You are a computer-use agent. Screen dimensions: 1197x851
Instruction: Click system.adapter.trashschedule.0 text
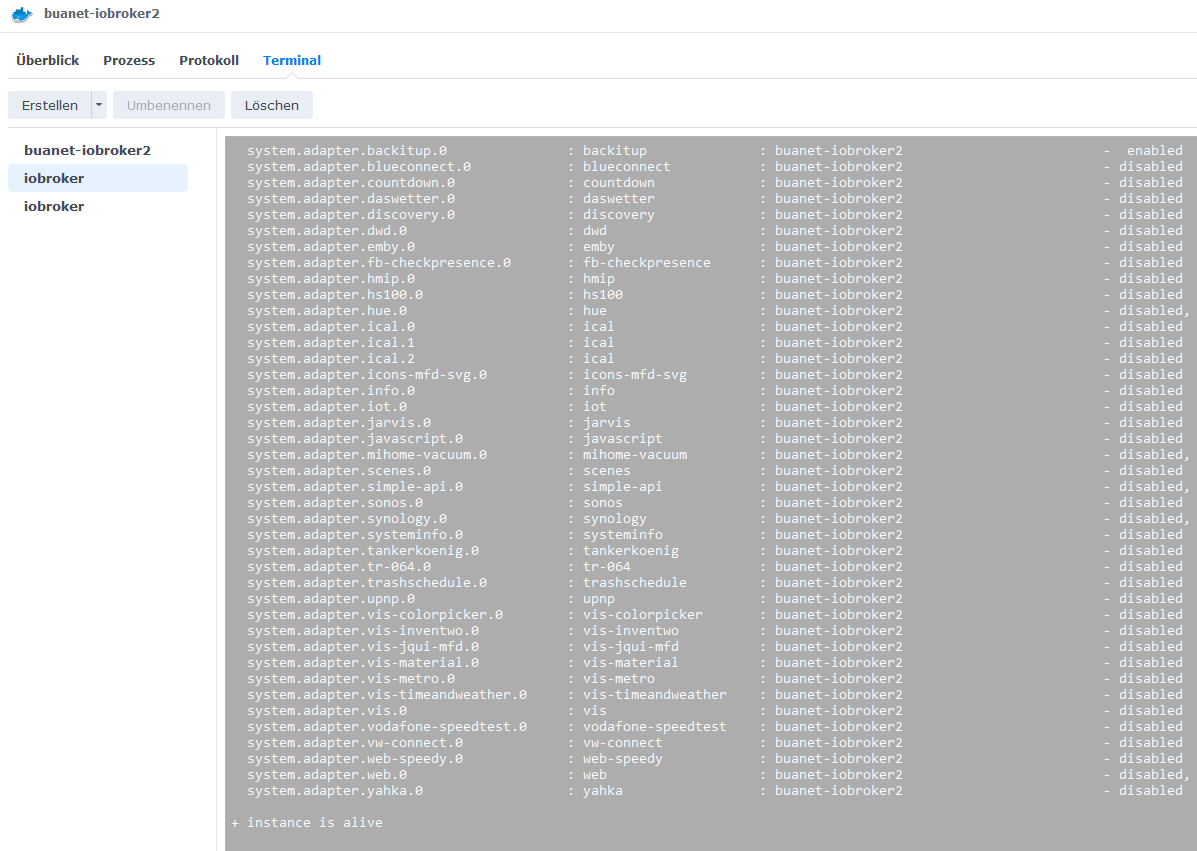click(367, 583)
